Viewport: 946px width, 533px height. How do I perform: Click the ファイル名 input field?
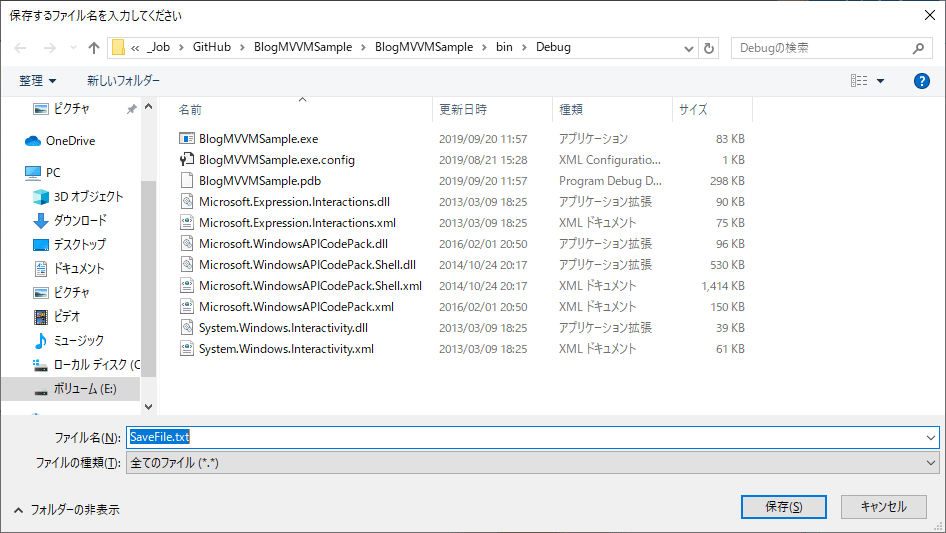coord(532,437)
